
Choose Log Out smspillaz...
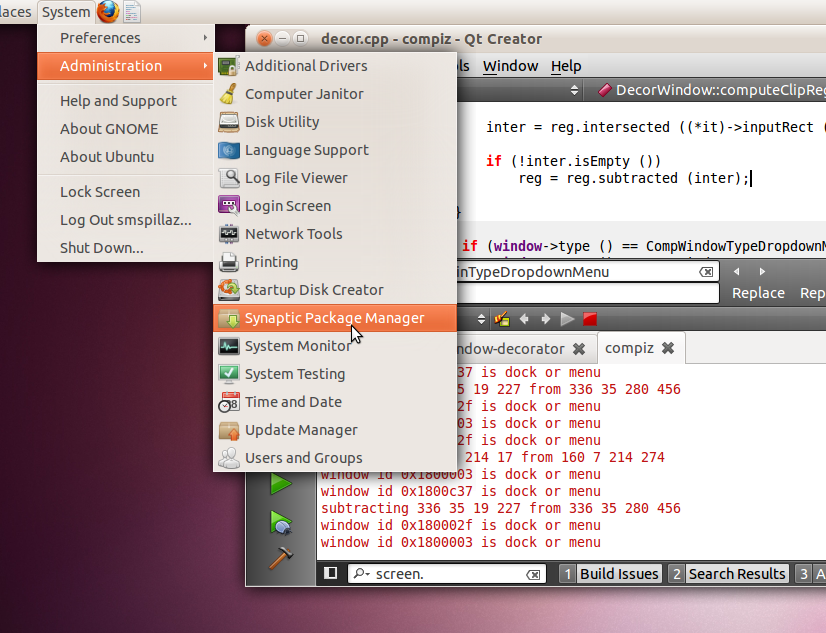125,220
